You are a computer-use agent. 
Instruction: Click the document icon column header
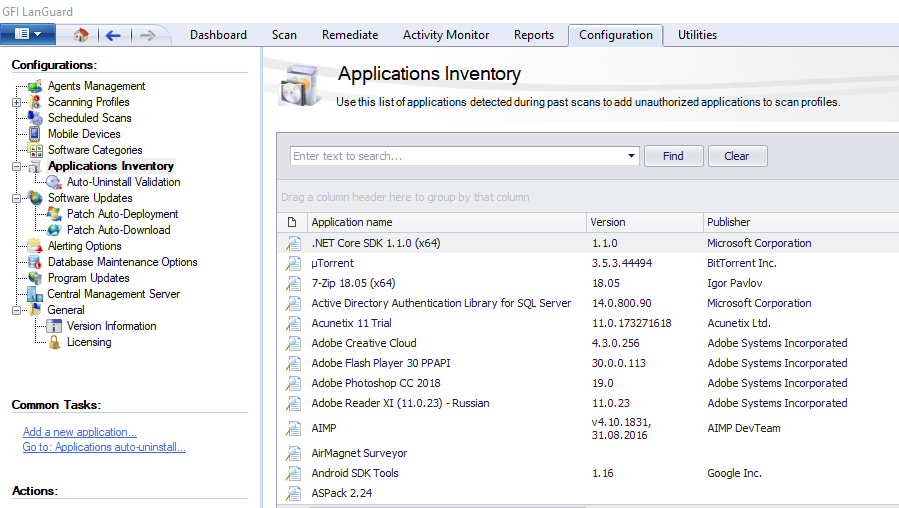click(292, 222)
